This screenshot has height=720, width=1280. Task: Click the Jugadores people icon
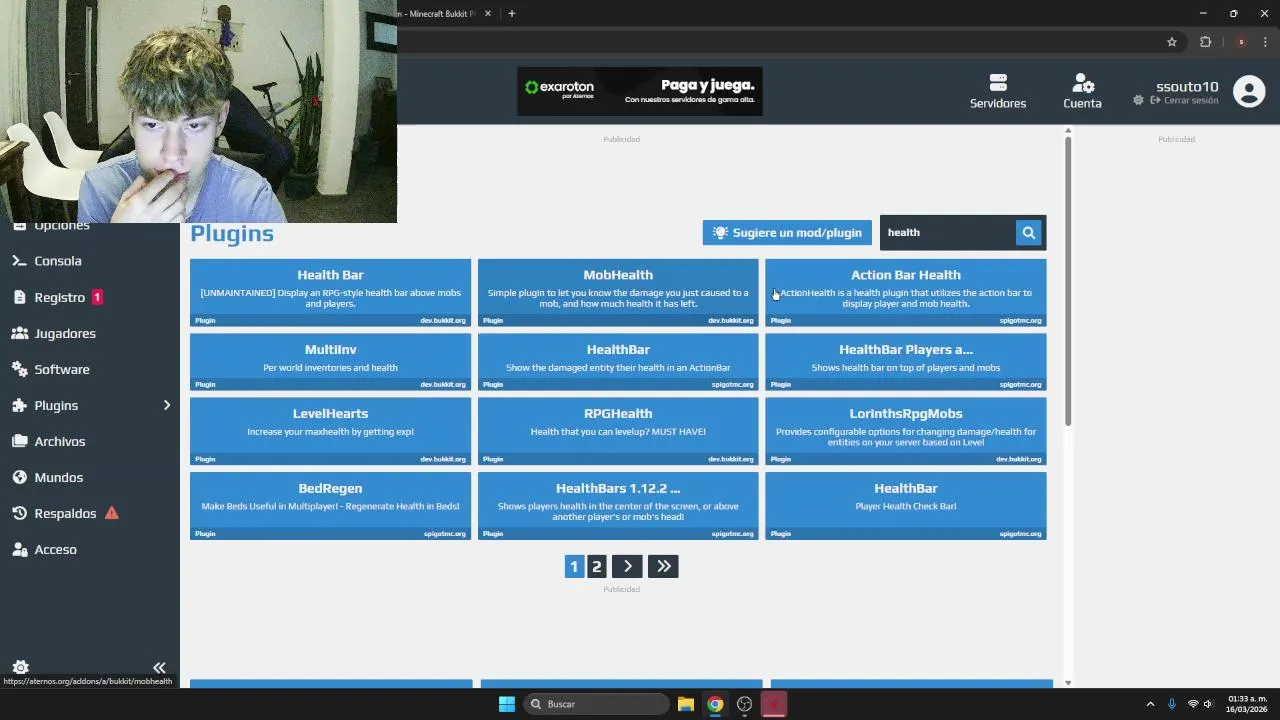click(19, 333)
